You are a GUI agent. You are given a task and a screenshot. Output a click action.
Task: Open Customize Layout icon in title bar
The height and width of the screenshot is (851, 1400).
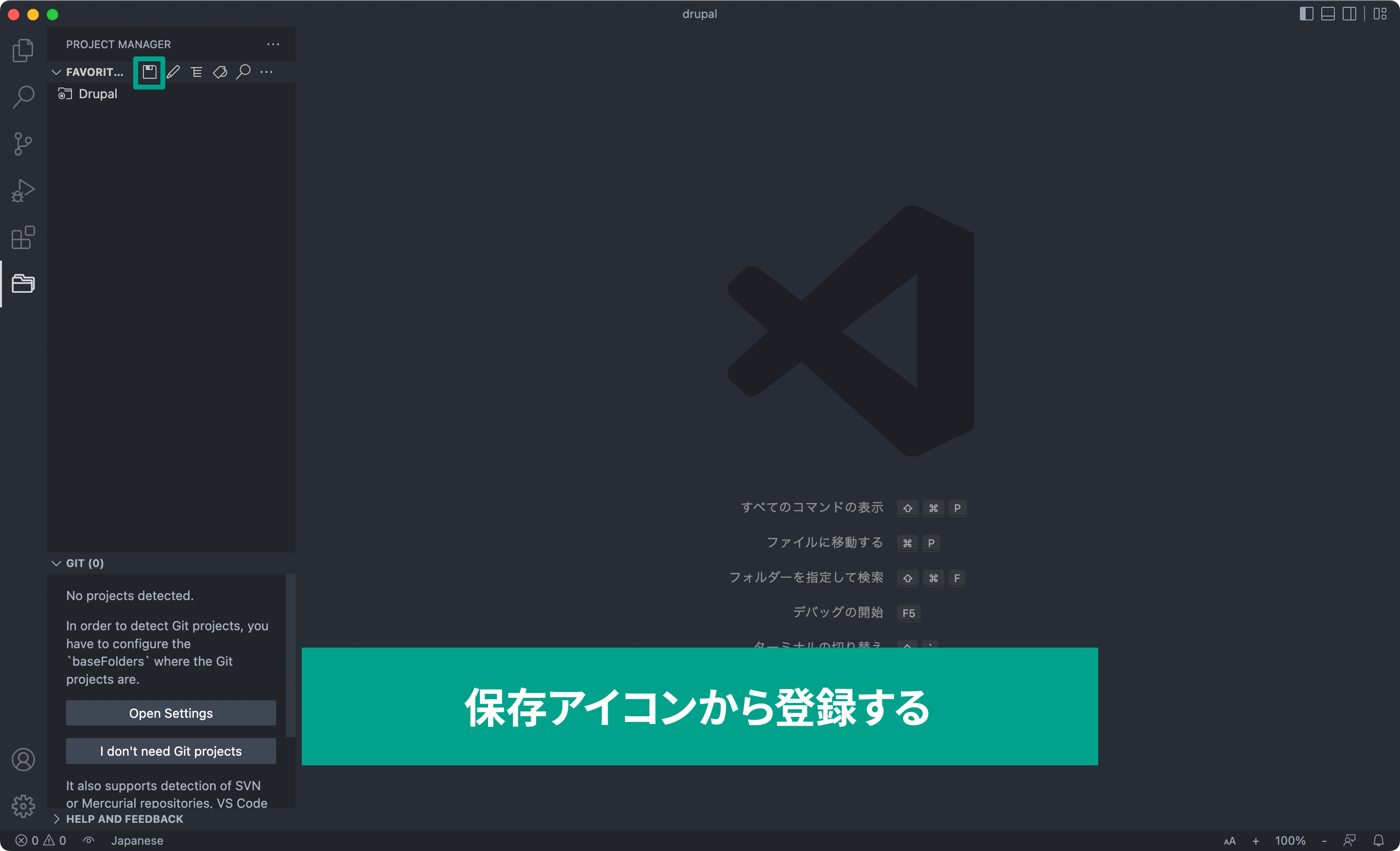(1380, 14)
